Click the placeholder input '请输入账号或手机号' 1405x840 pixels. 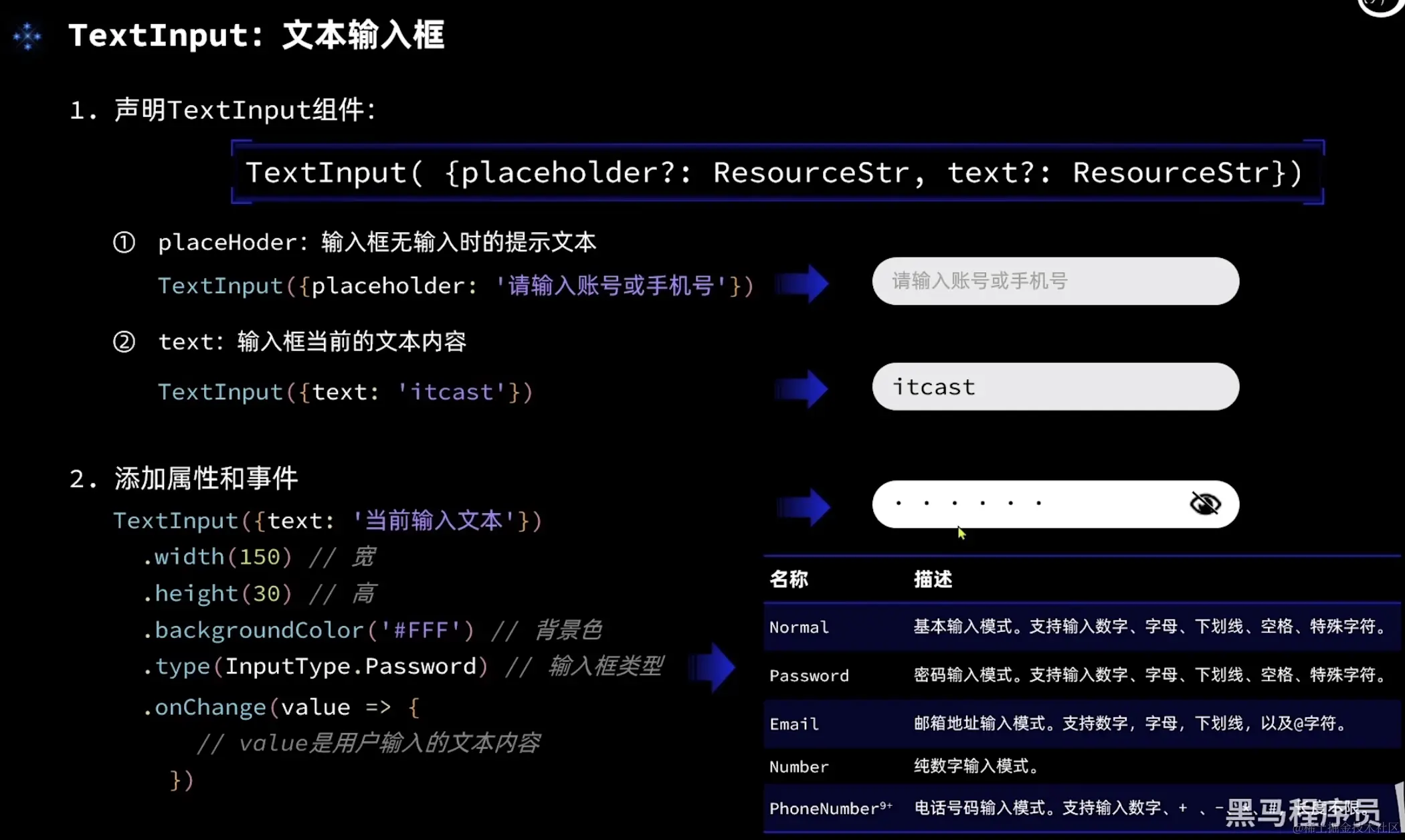pyautogui.click(x=1054, y=281)
